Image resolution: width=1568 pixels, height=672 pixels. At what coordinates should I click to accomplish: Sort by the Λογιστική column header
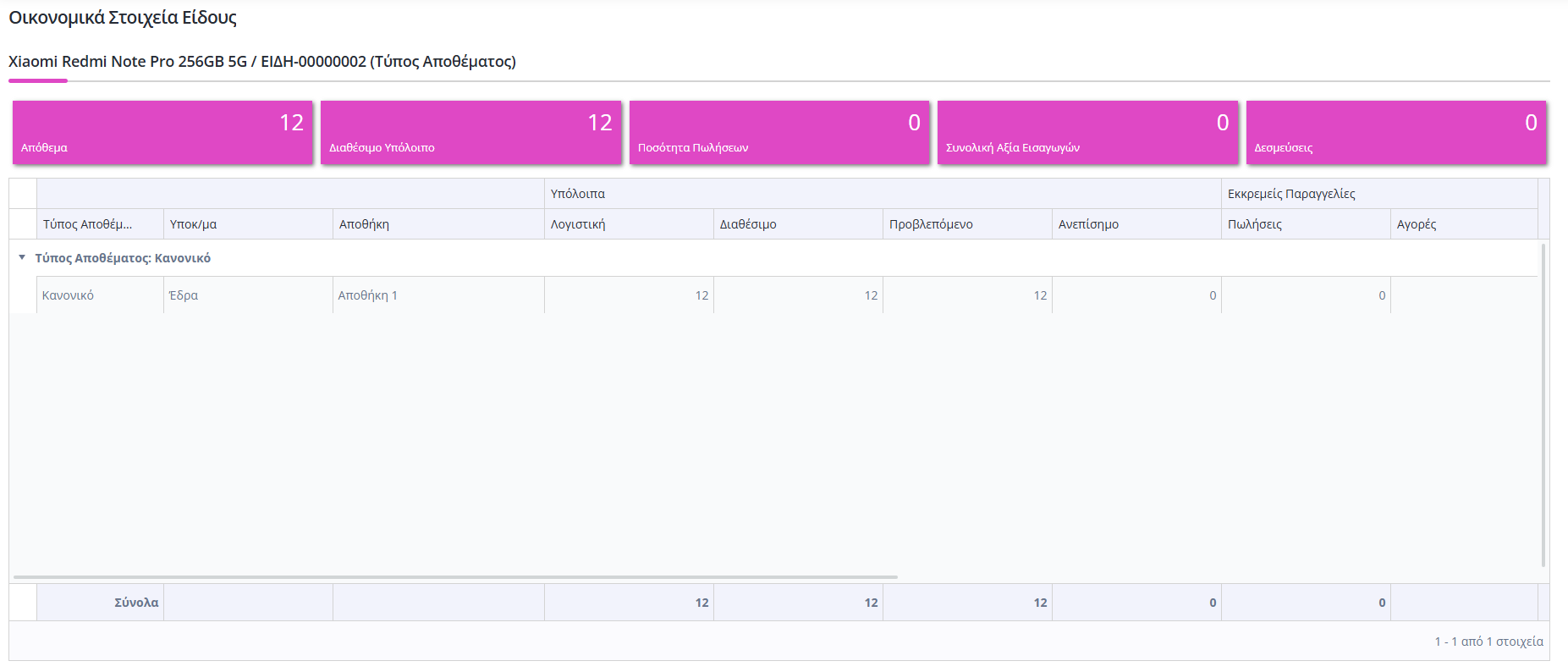pyautogui.click(x=629, y=224)
